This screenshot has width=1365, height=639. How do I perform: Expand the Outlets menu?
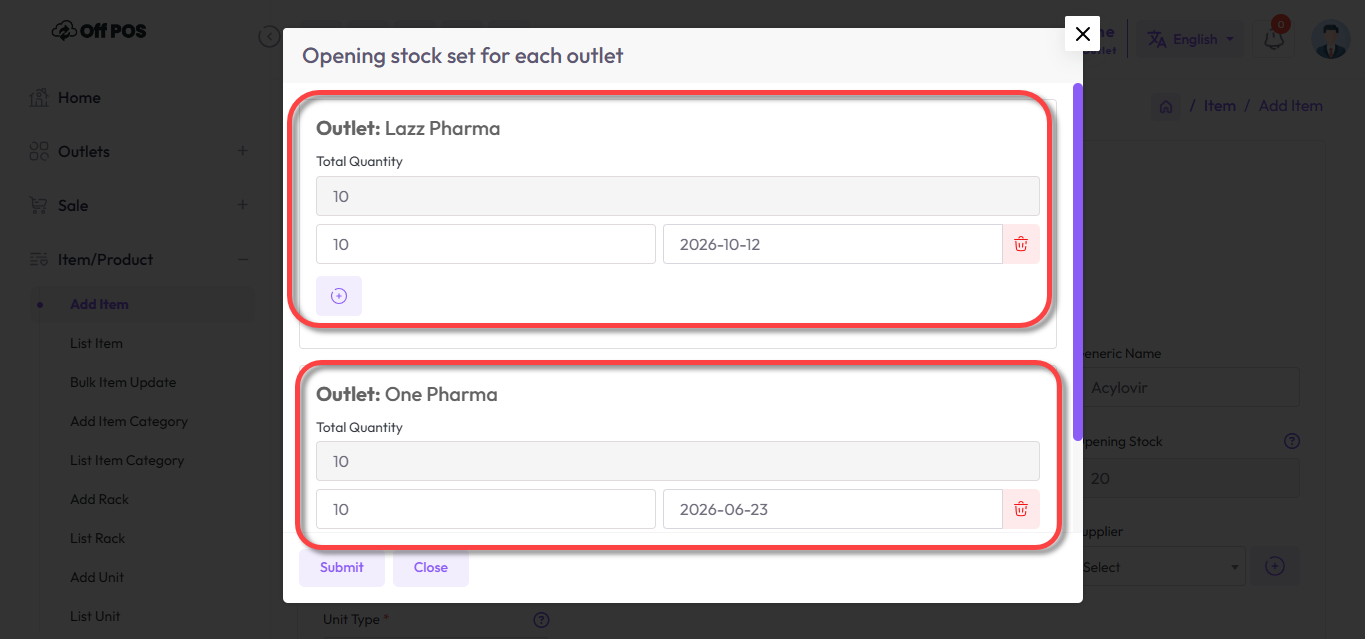coord(242,151)
